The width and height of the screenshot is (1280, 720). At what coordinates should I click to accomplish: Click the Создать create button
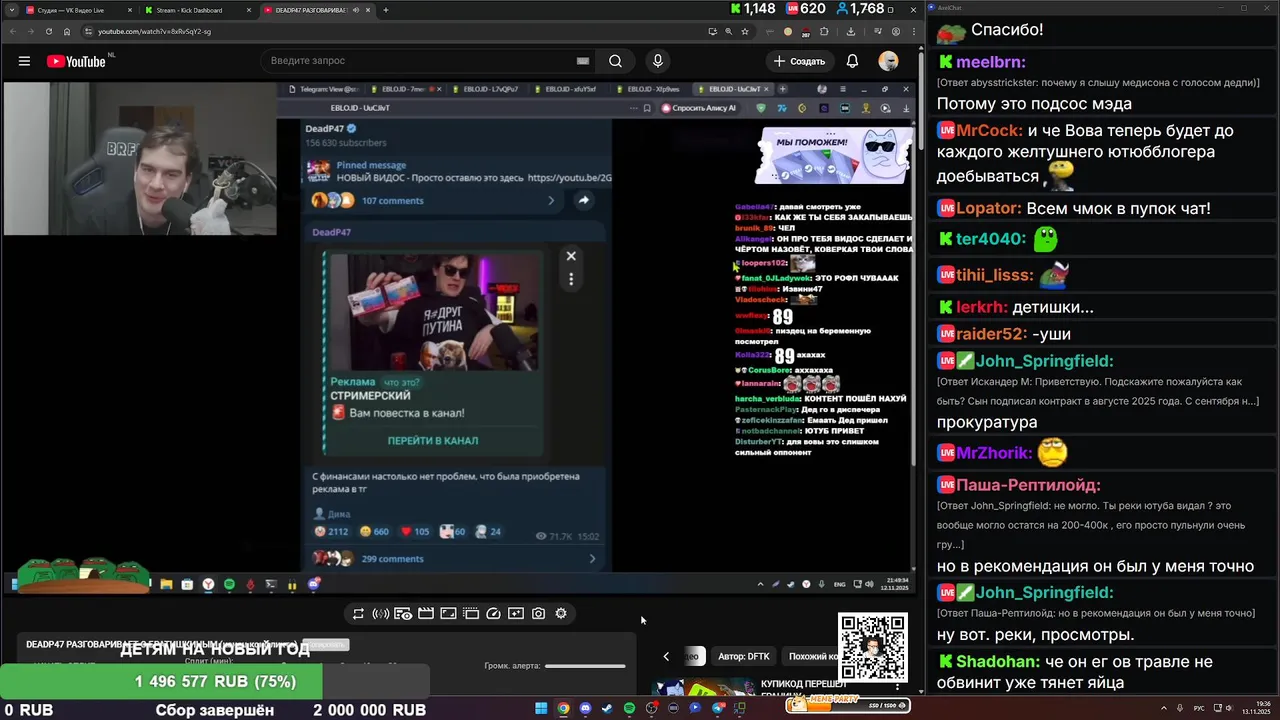click(x=799, y=61)
